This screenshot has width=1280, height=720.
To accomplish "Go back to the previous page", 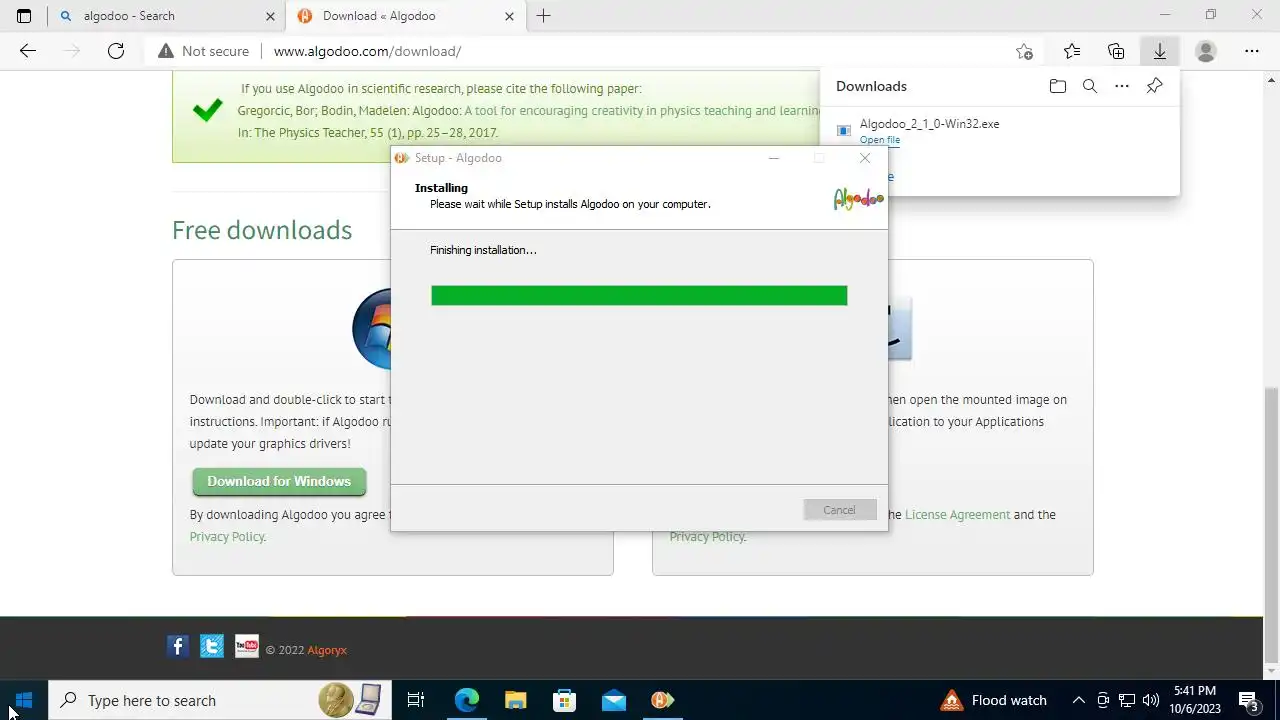I will [x=28, y=51].
